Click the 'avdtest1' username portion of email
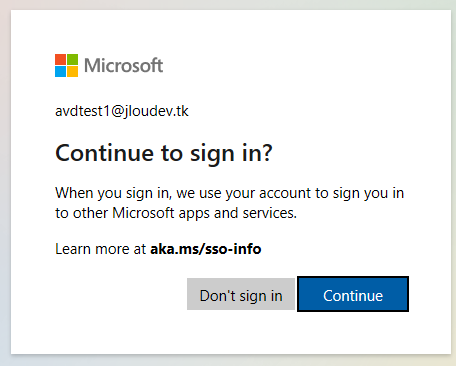Image resolution: width=456 pixels, height=366 pixels. click(x=82, y=111)
